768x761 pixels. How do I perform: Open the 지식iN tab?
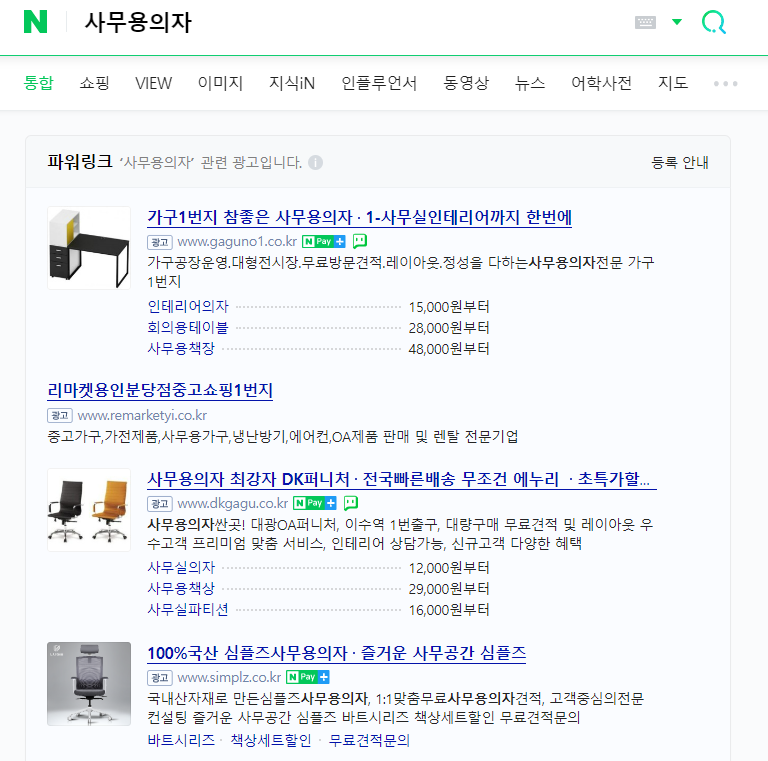pos(292,83)
